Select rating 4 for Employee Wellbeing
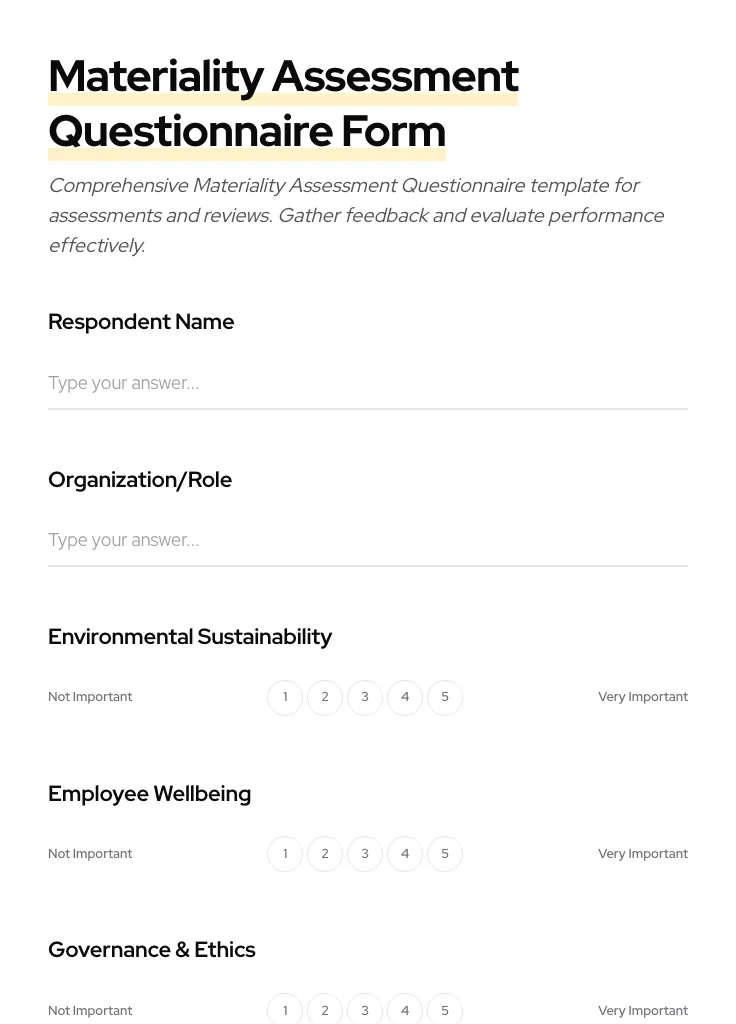Image resolution: width=736 pixels, height=1024 pixels. (405, 853)
